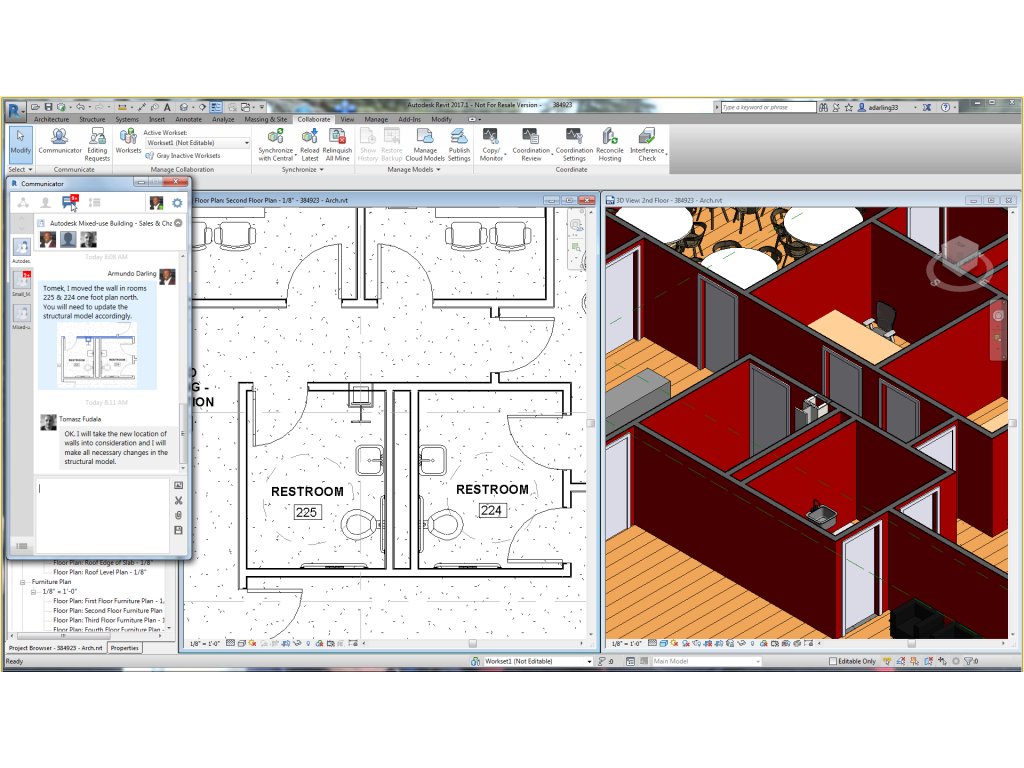Open the chat messages icon in Communicator

70,202
